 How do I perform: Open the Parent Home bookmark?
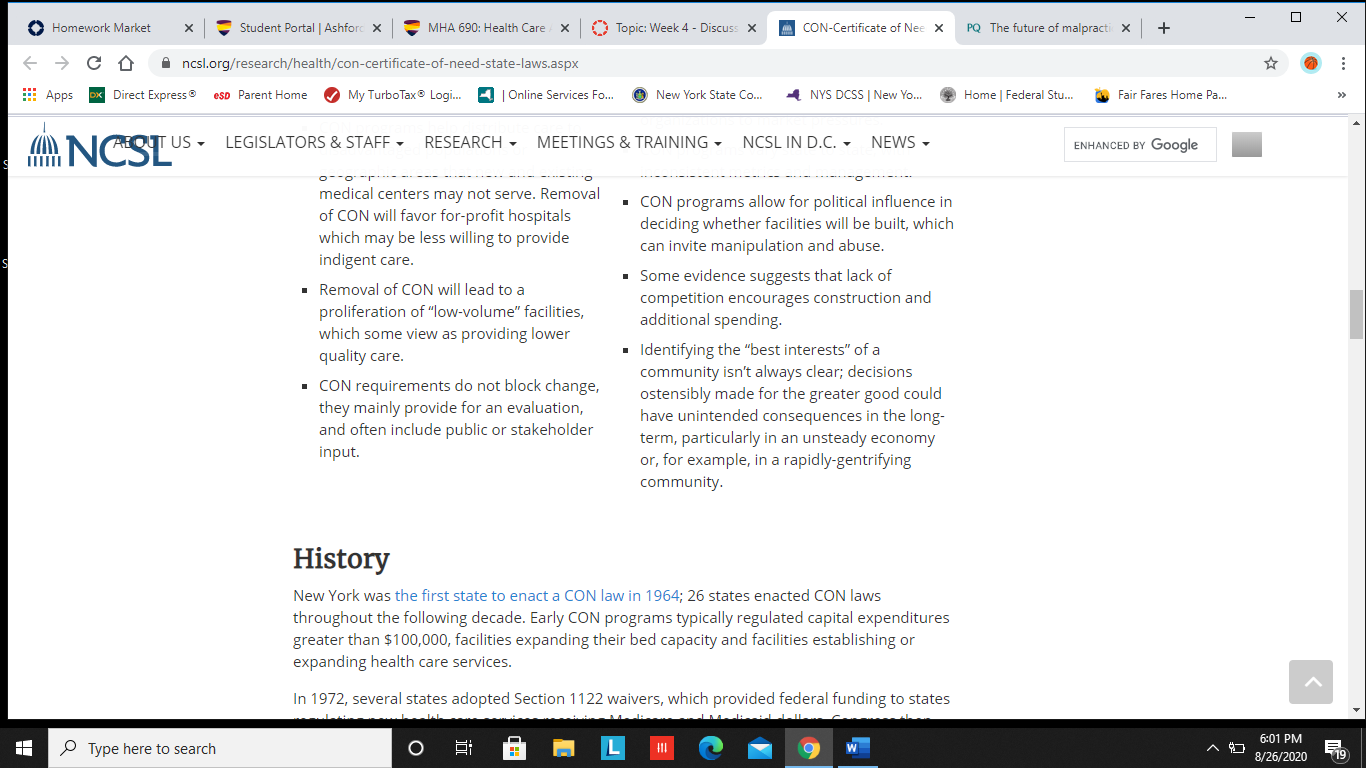(x=260, y=95)
